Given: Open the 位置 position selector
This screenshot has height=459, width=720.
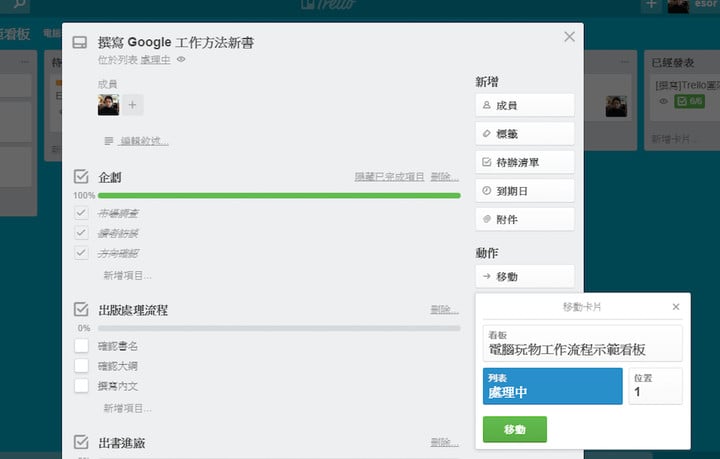Looking at the screenshot, I should 655,386.
